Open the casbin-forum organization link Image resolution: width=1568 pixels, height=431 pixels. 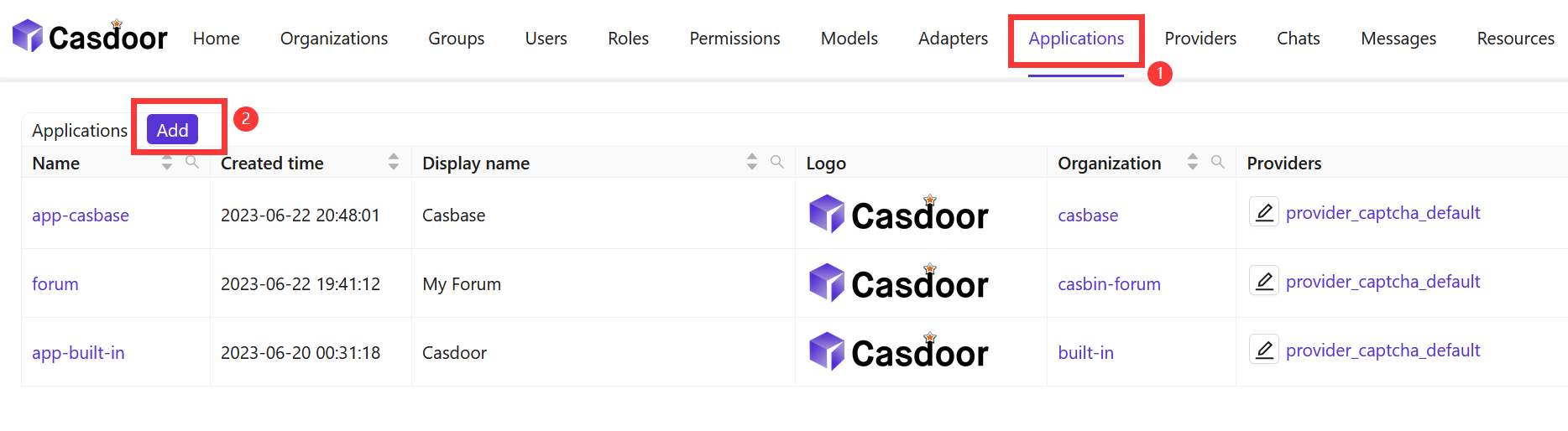[x=1109, y=284]
